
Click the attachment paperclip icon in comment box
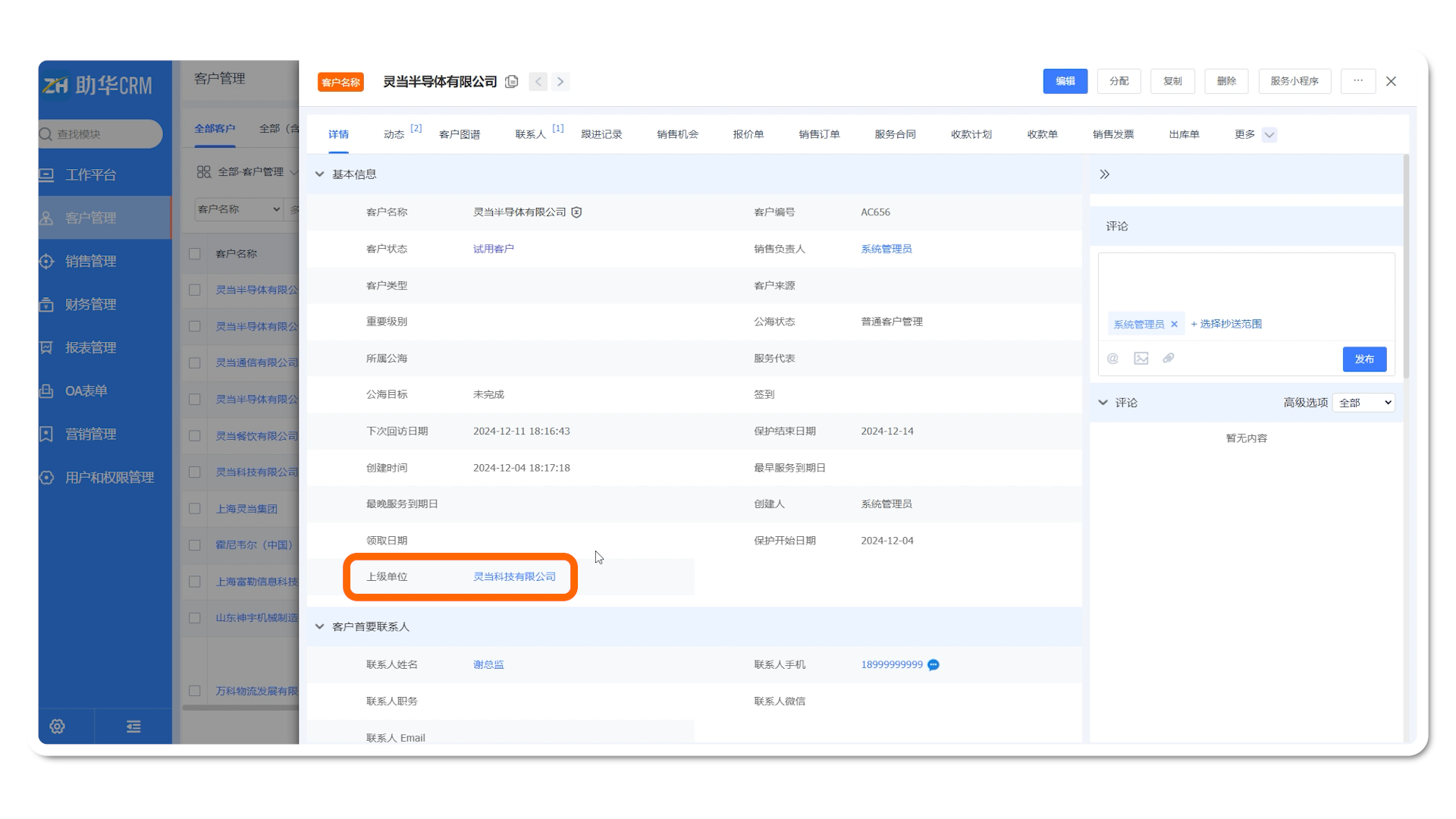tap(1169, 359)
